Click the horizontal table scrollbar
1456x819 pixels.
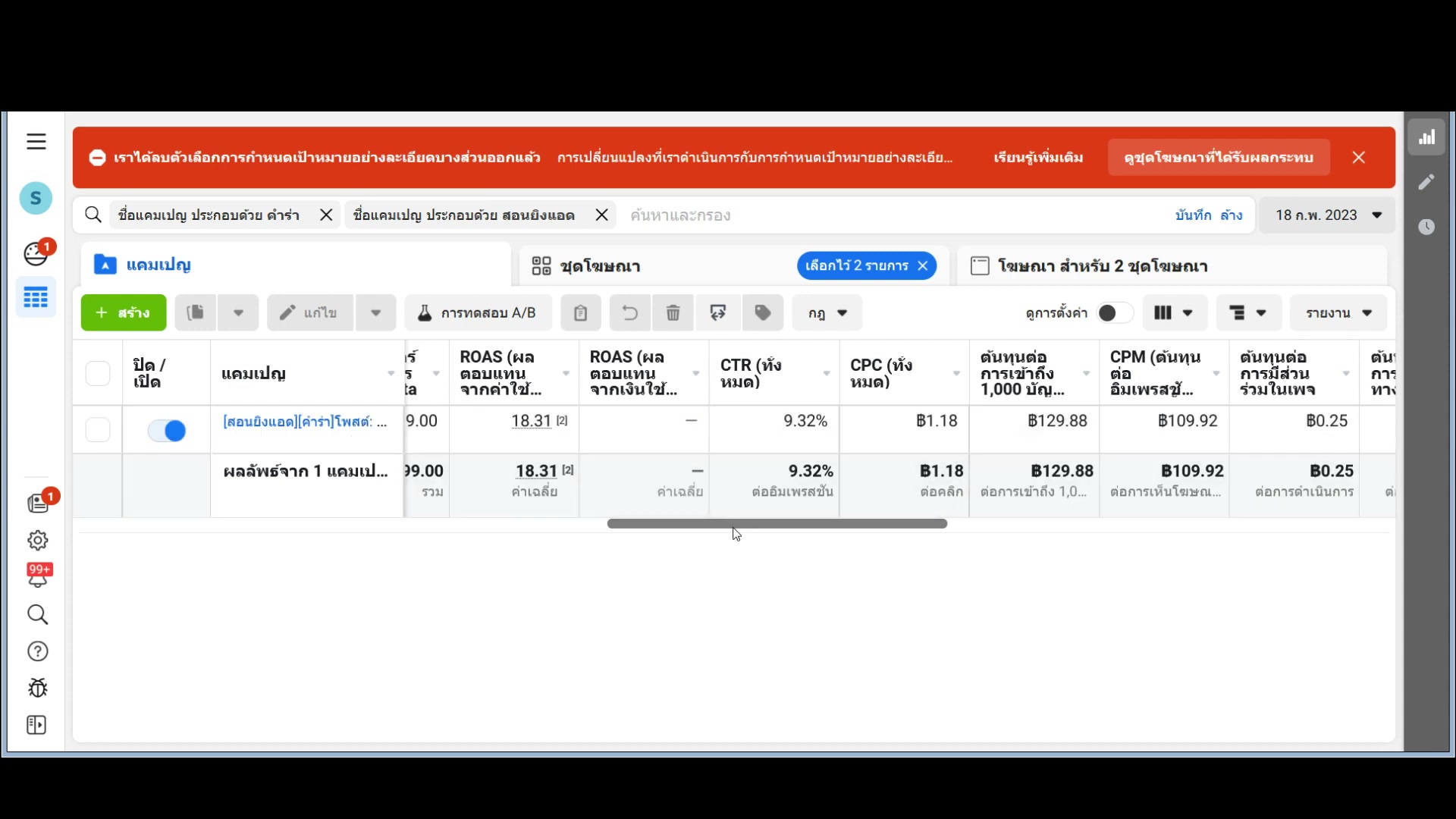[x=777, y=523]
